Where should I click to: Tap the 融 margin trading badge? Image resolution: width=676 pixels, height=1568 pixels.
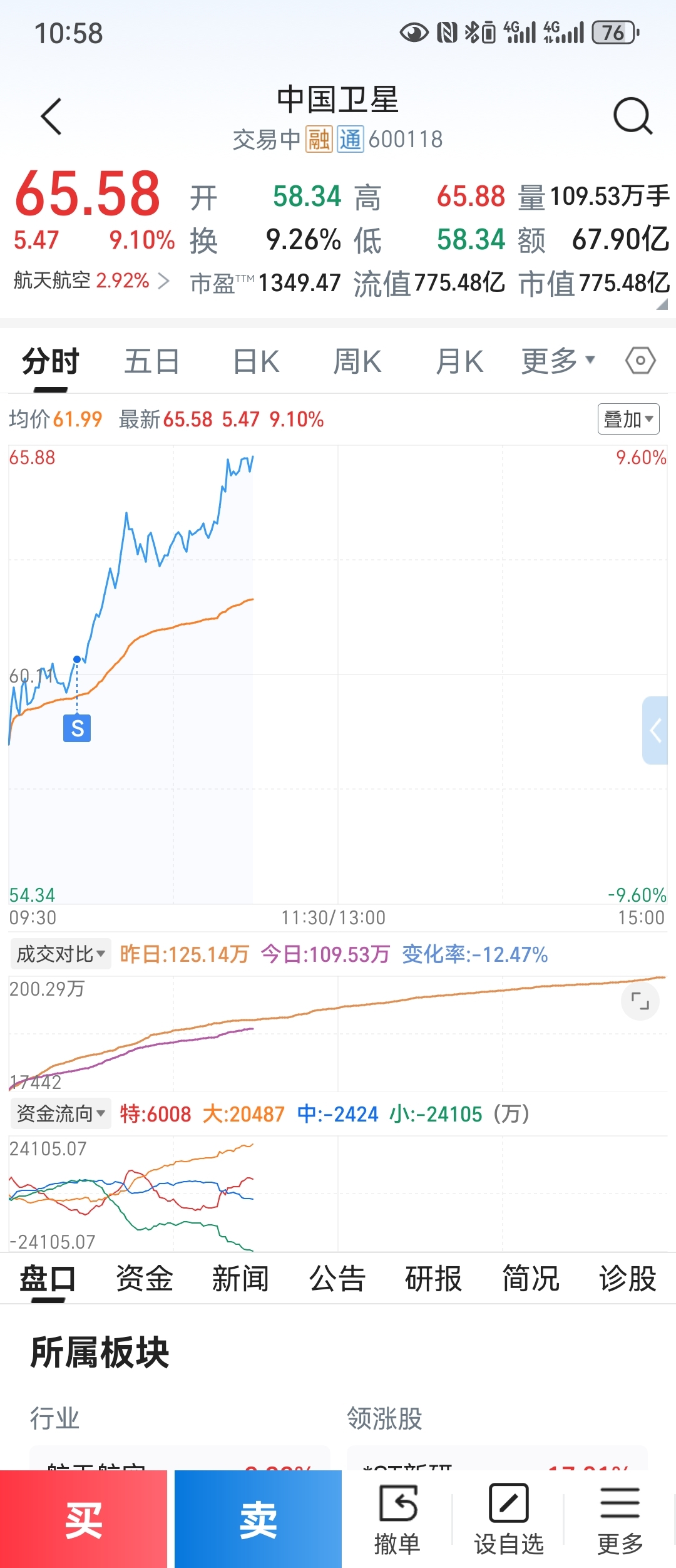319,139
